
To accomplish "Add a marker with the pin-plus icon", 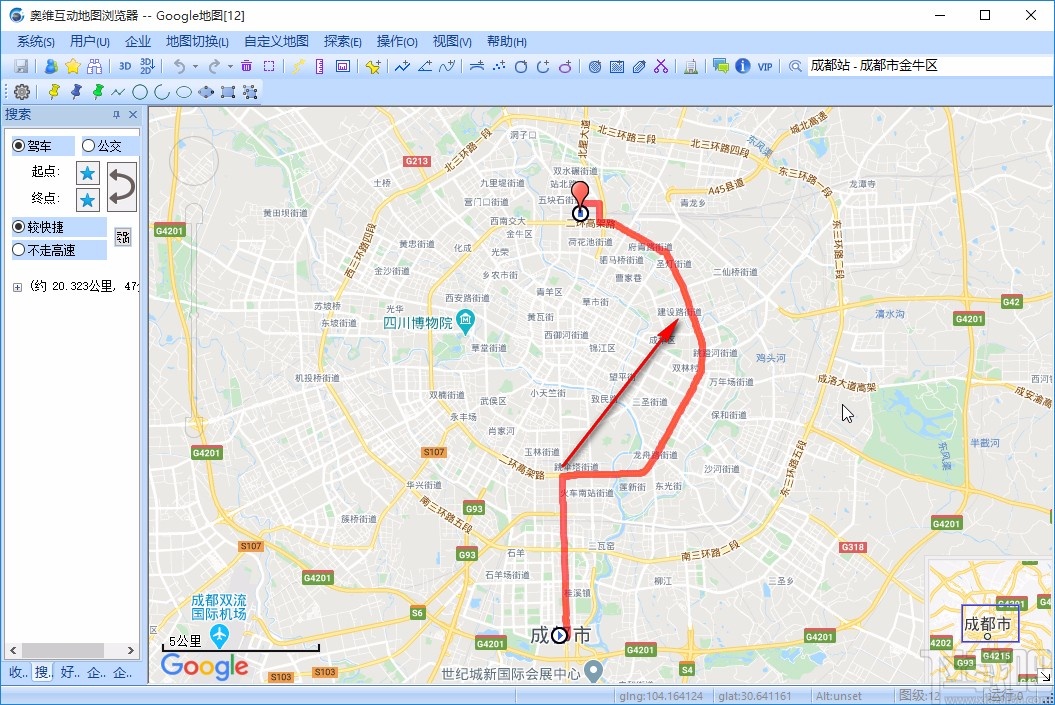I will [373, 66].
